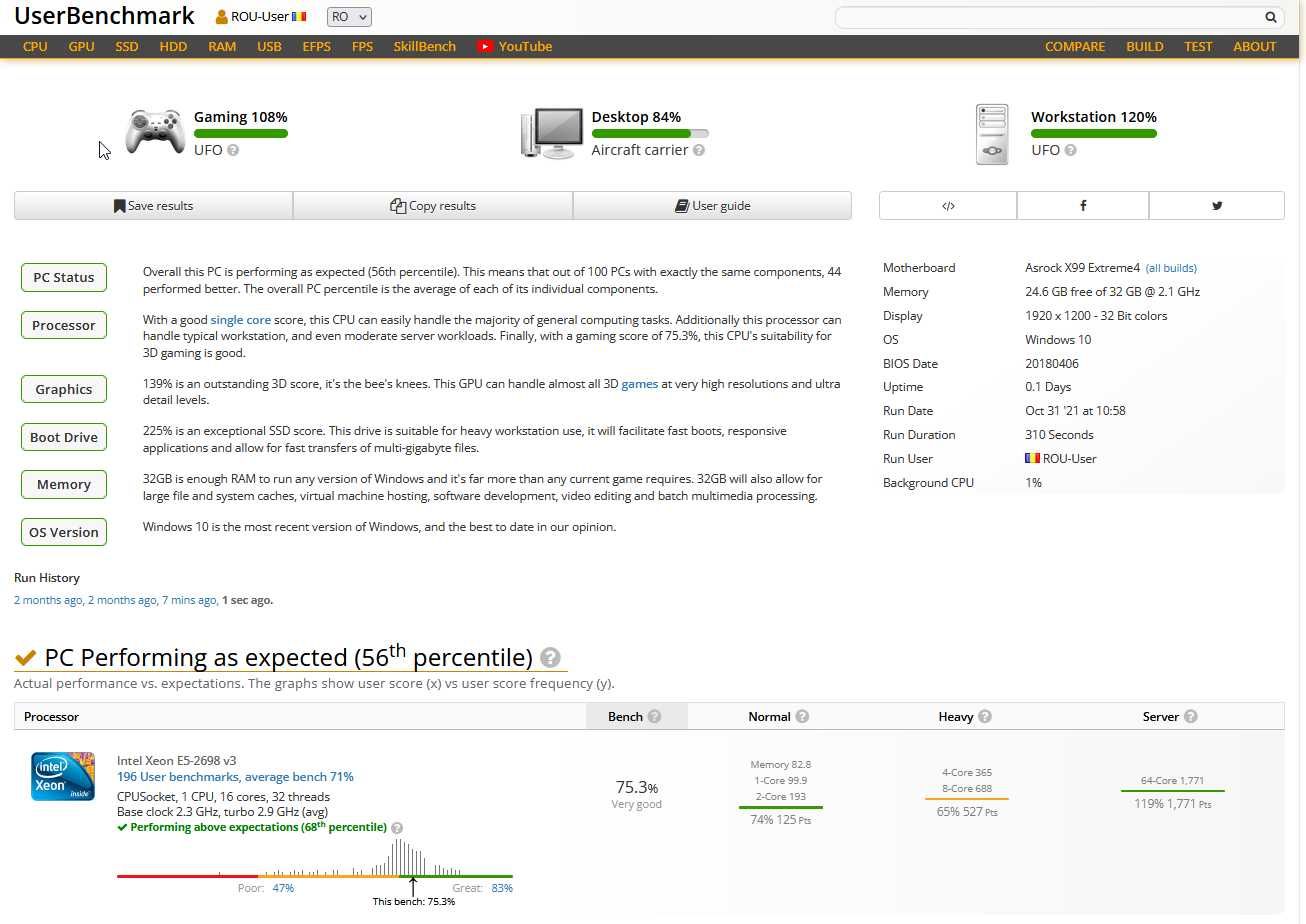Click help icon next to Bench column
Screen dimensions: 1306x924
coord(654,716)
